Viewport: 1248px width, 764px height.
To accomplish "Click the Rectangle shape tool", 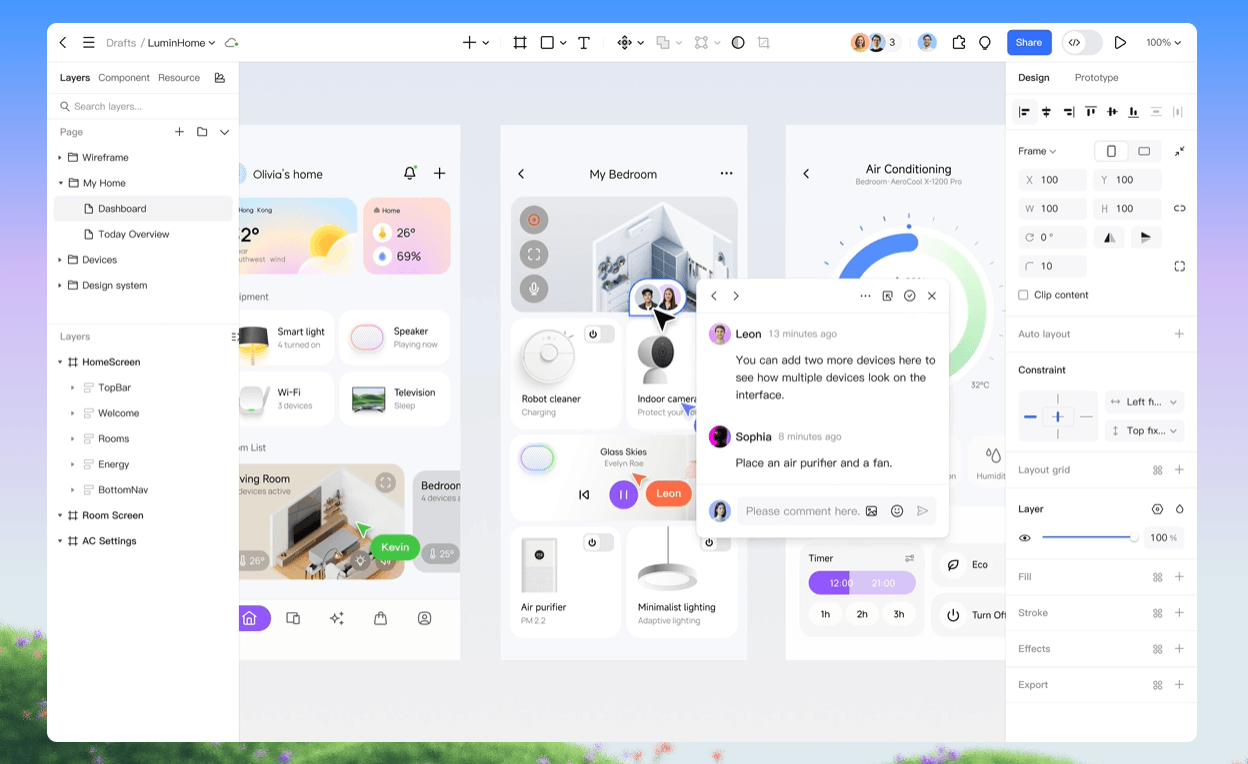I will (x=547, y=43).
